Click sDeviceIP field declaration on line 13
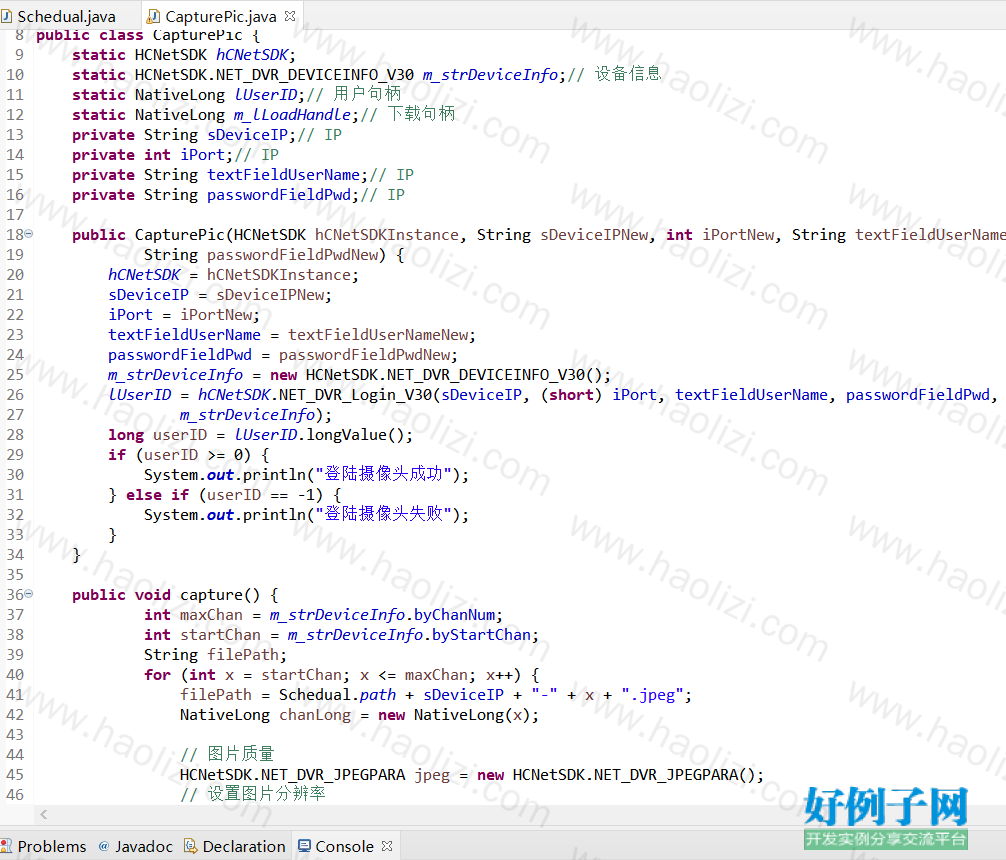This screenshot has width=1006, height=860. pos(247,135)
